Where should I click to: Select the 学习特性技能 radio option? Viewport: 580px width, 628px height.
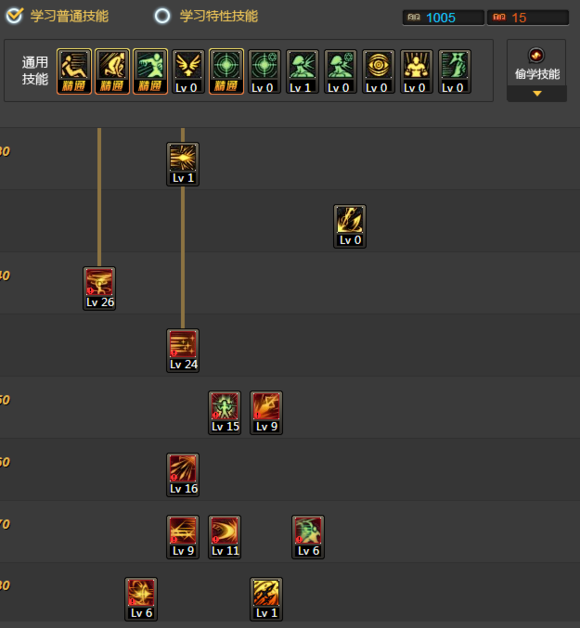click(x=162, y=16)
